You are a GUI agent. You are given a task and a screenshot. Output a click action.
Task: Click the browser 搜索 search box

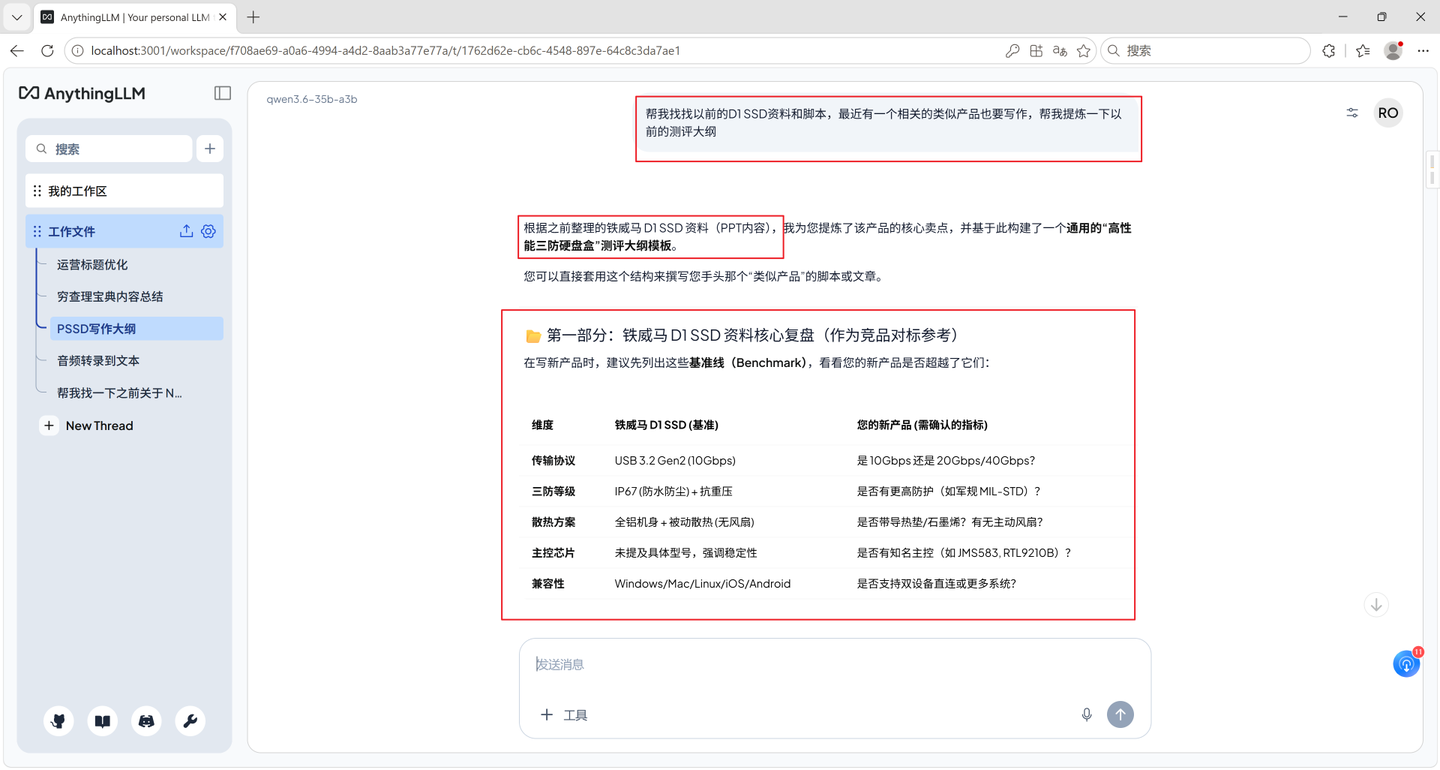[1205, 51]
